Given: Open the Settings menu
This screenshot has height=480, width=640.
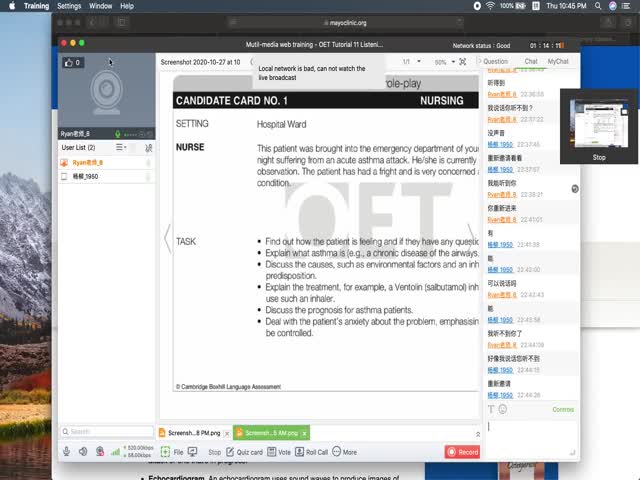Looking at the screenshot, I should tap(69, 6).
